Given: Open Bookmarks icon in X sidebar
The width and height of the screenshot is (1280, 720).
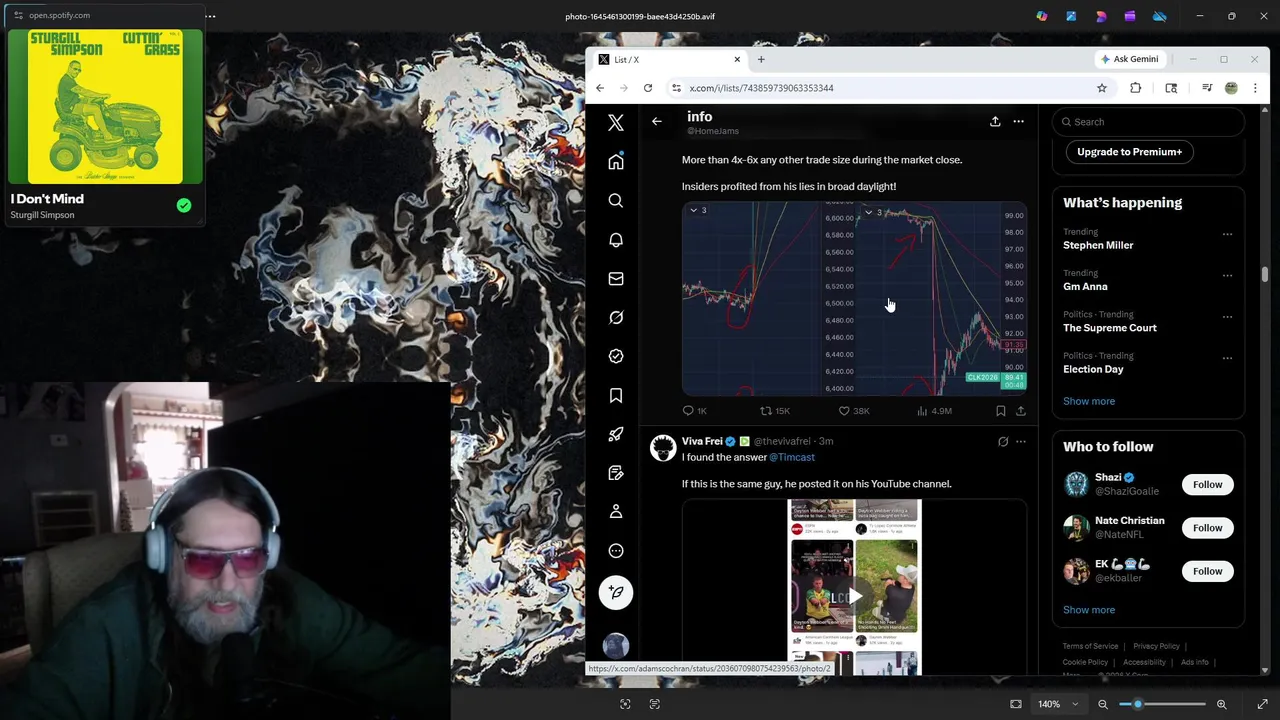Looking at the screenshot, I should click(616, 396).
